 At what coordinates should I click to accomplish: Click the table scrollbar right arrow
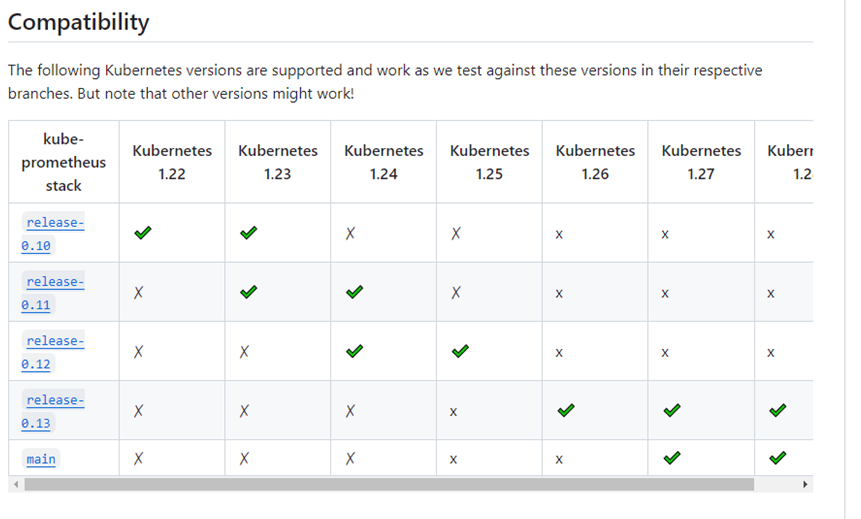pos(805,484)
